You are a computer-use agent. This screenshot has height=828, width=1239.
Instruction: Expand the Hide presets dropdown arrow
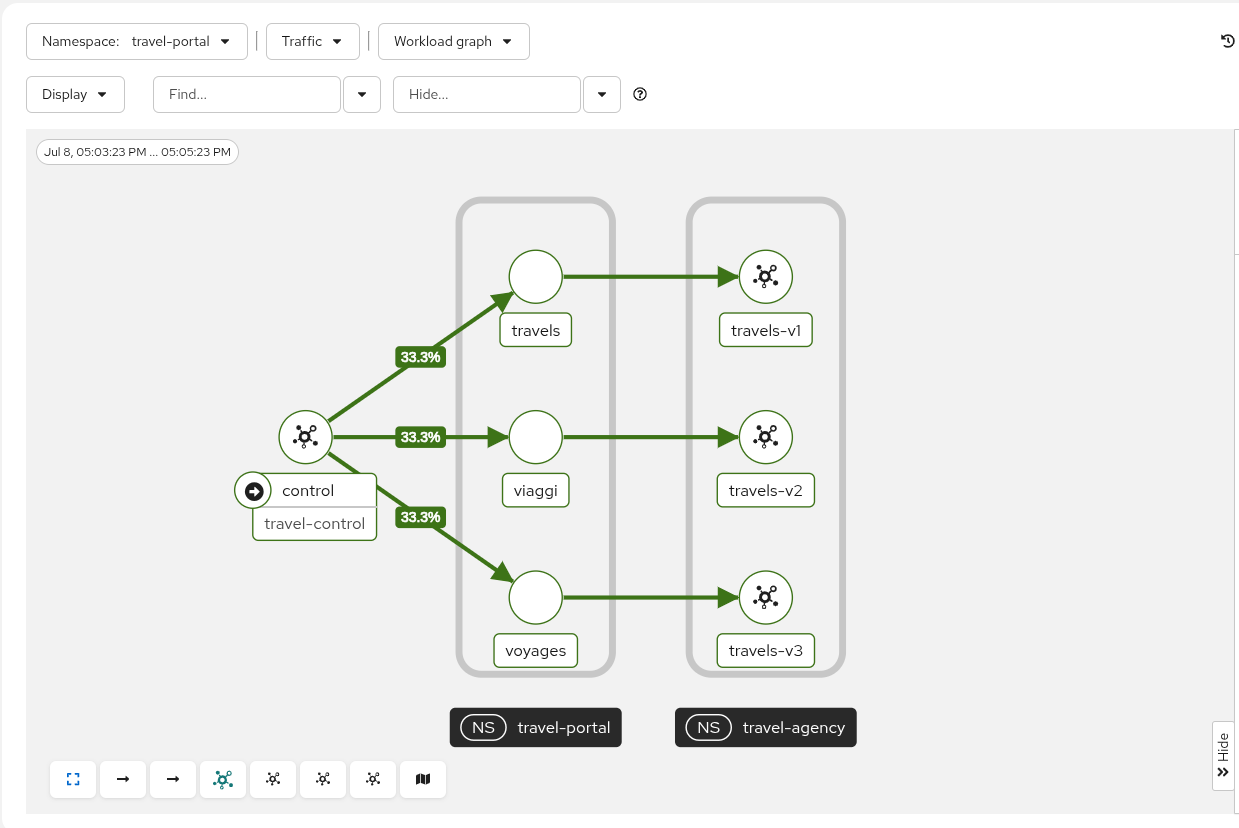click(602, 94)
